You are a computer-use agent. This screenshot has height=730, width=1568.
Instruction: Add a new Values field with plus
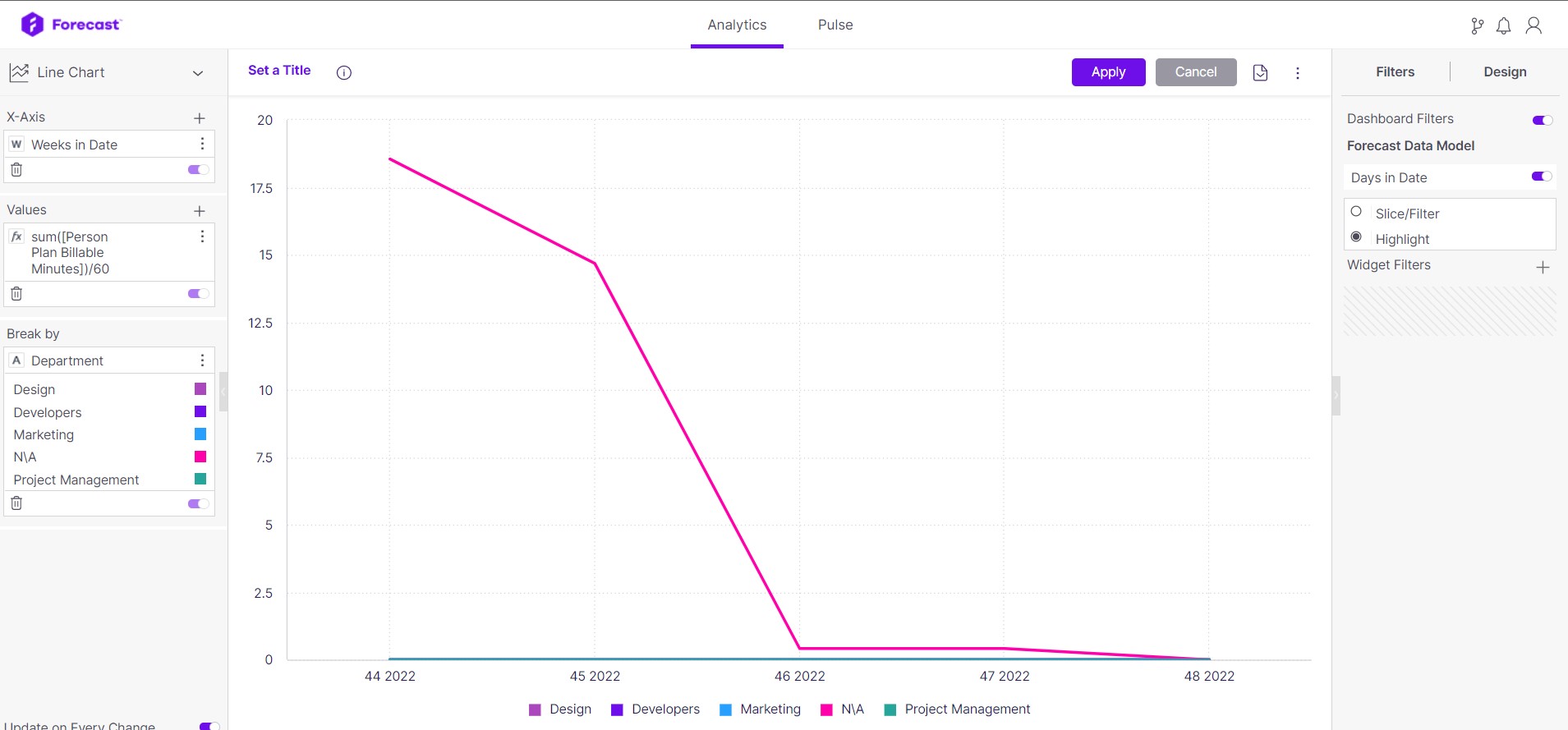click(200, 211)
